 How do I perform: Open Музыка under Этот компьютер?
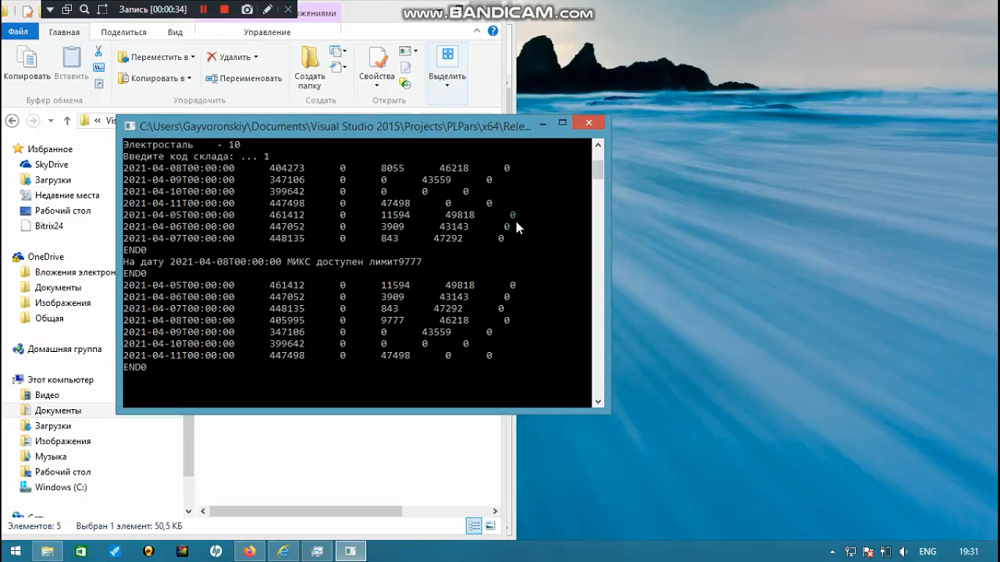coord(50,457)
